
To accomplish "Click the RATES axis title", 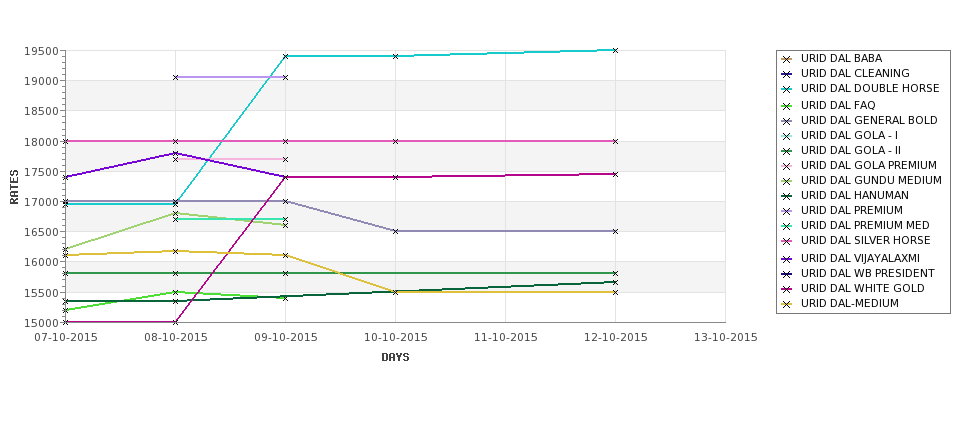I will pos(14,187).
